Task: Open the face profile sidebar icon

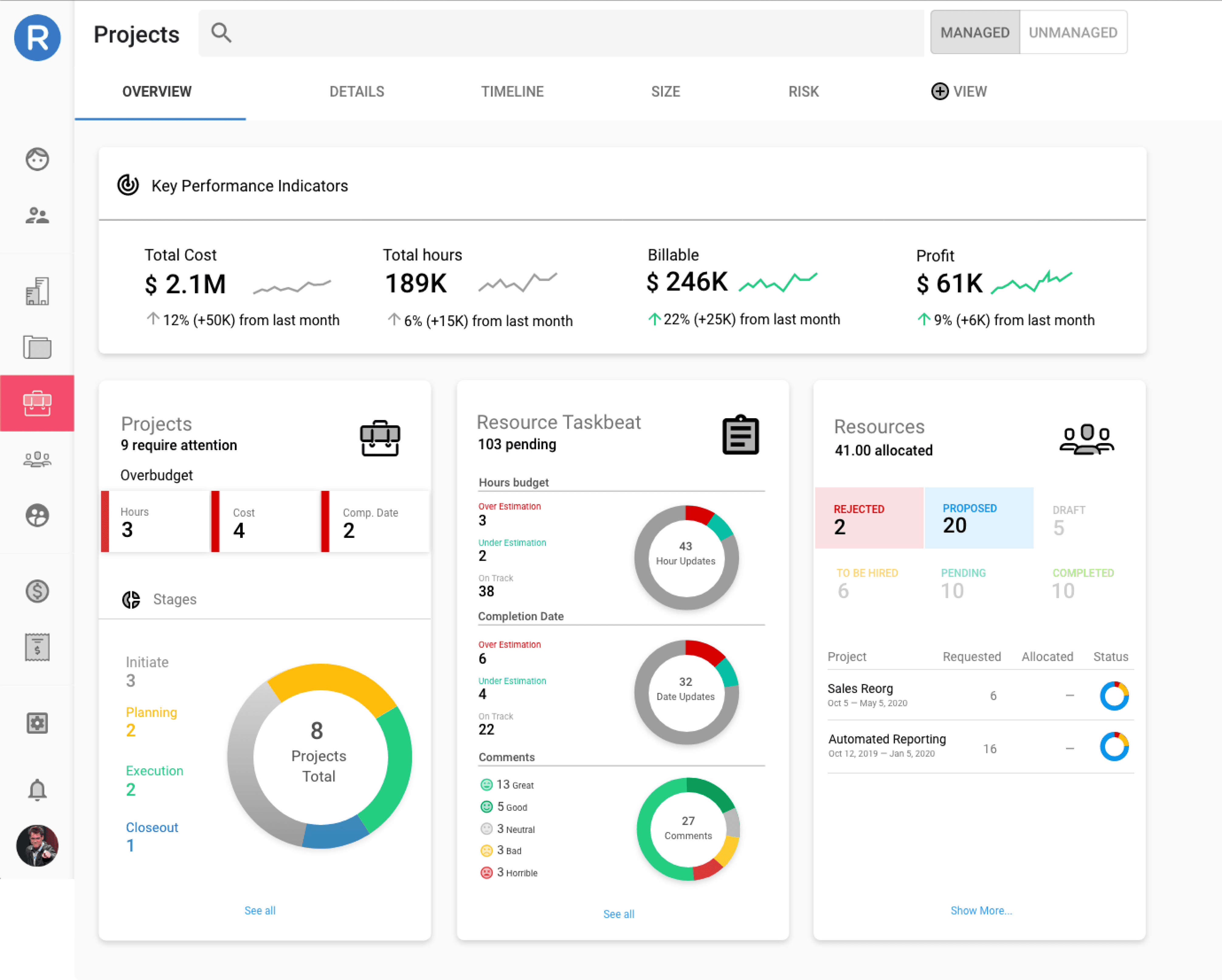Action: pyautogui.click(x=37, y=159)
